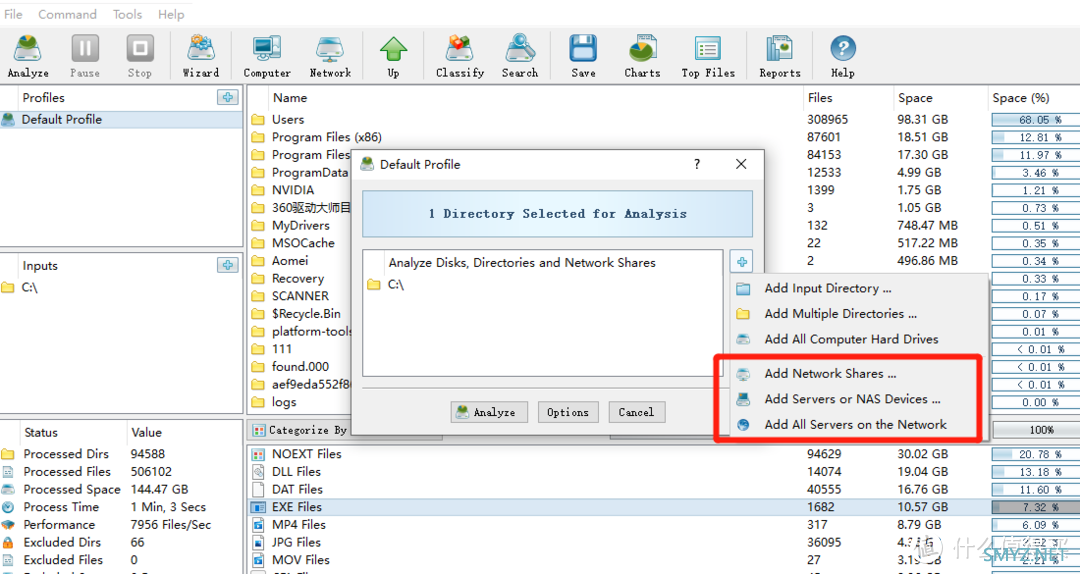Open the Help menu

coord(171,14)
